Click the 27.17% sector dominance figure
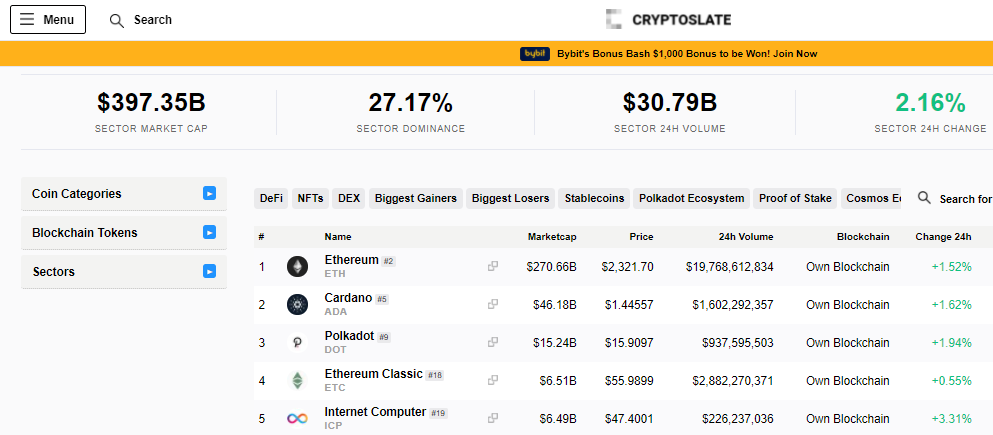The width and height of the screenshot is (993, 435). tap(411, 103)
